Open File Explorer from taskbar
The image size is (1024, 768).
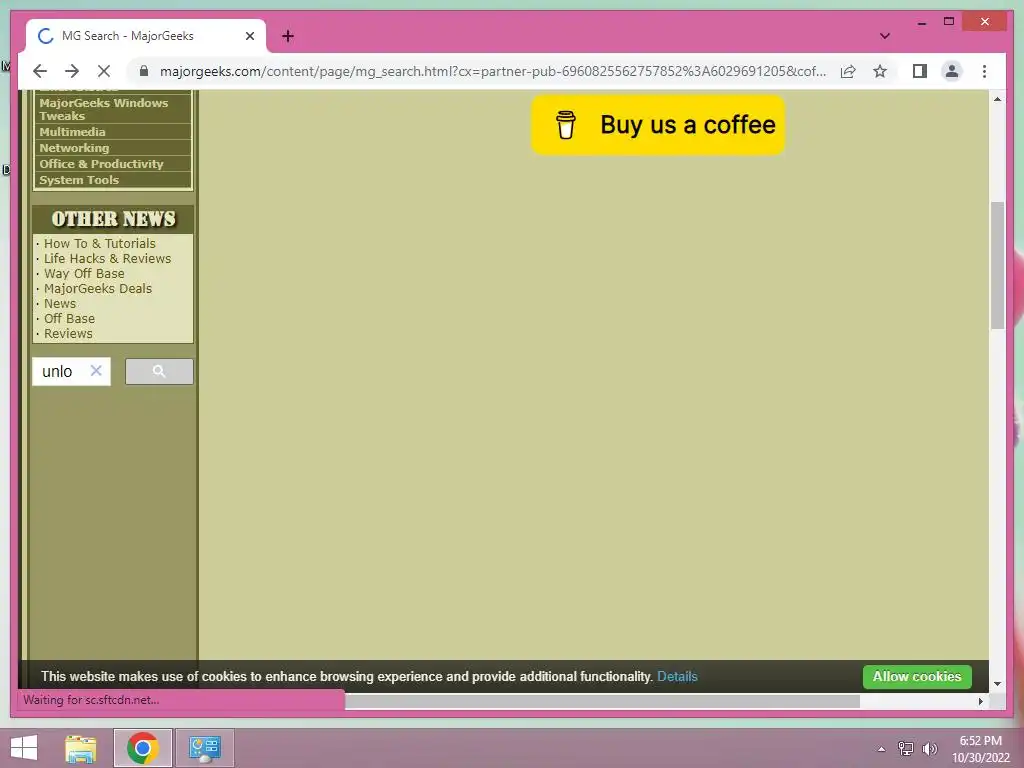80,748
